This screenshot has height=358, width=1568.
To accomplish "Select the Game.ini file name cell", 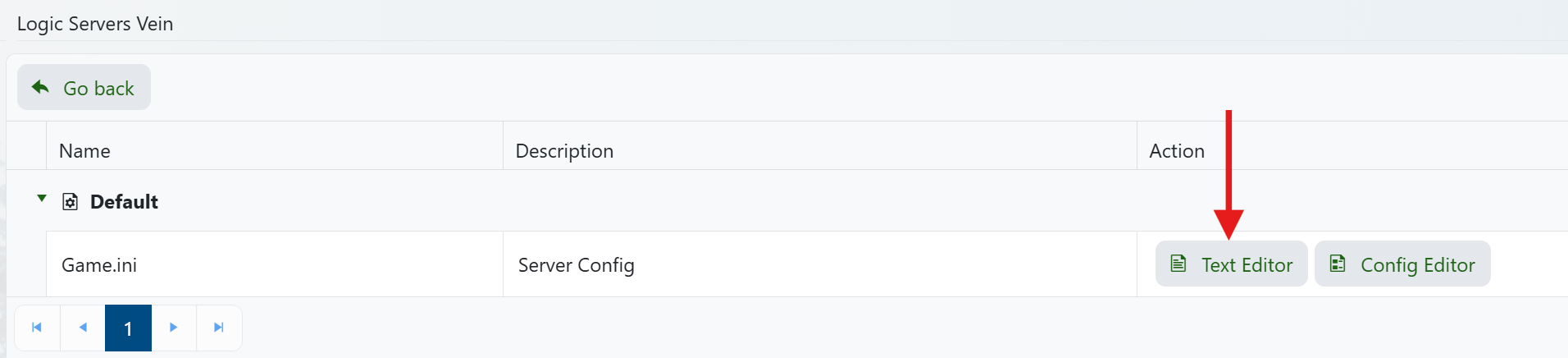I will pyautogui.click(x=99, y=265).
